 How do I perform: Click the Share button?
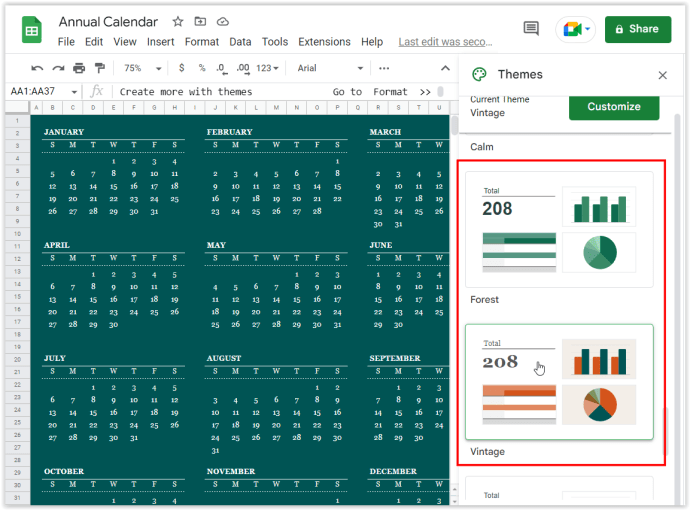(638, 29)
